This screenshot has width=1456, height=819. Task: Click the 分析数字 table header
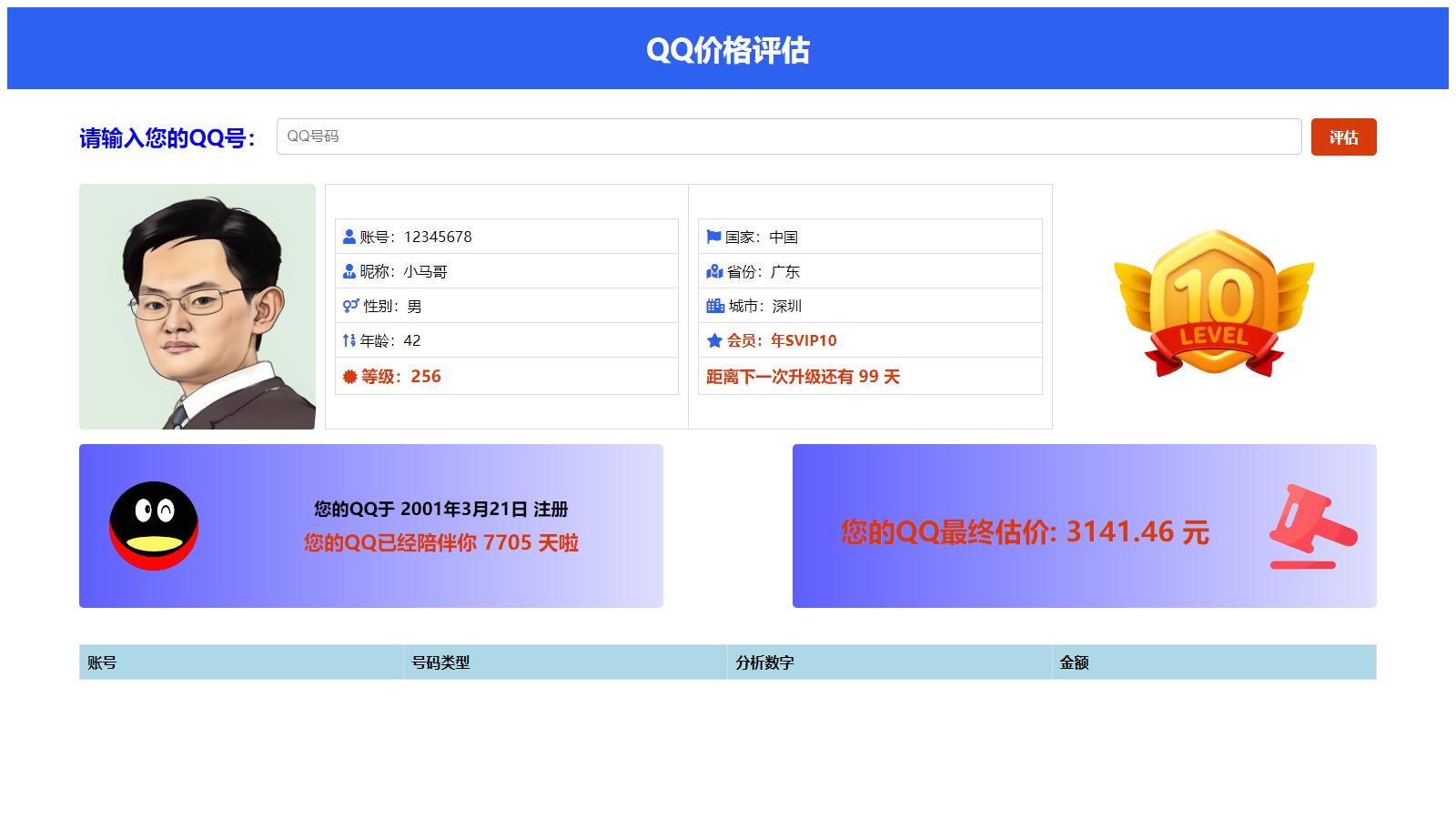pyautogui.click(x=764, y=665)
